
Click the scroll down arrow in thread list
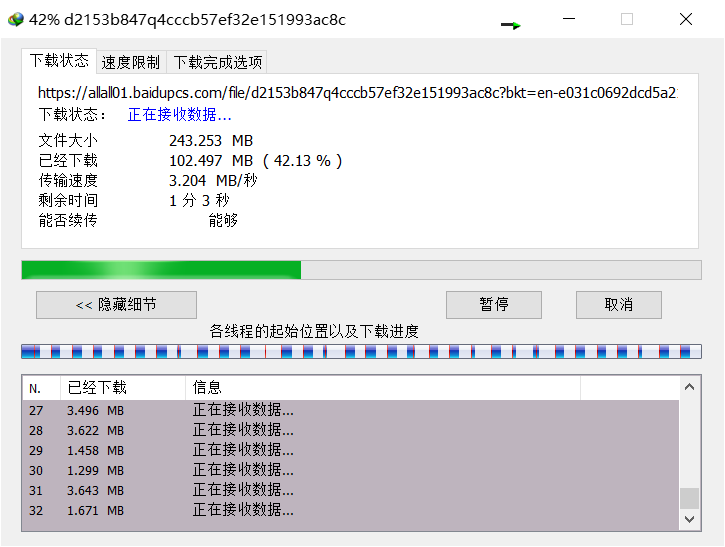point(689,519)
